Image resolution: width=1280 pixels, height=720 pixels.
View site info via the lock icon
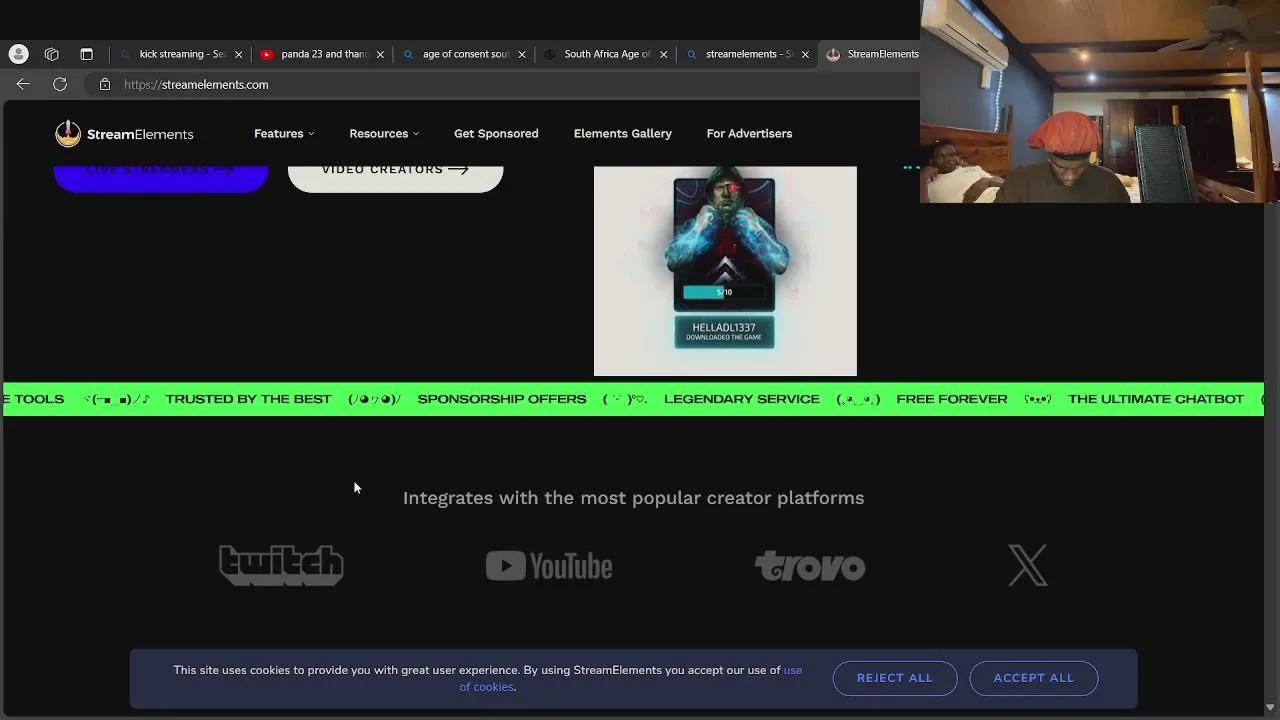pyautogui.click(x=105, y=84)
